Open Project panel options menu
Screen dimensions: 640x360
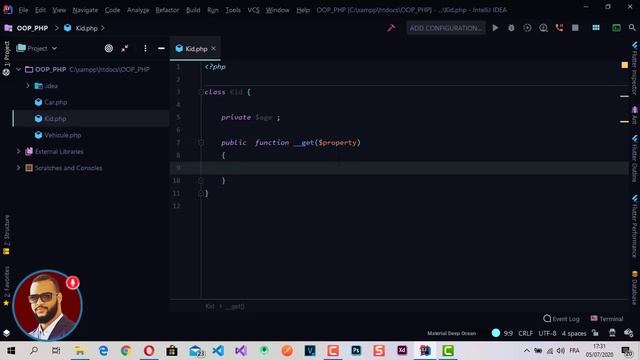[x=145, y=48]
